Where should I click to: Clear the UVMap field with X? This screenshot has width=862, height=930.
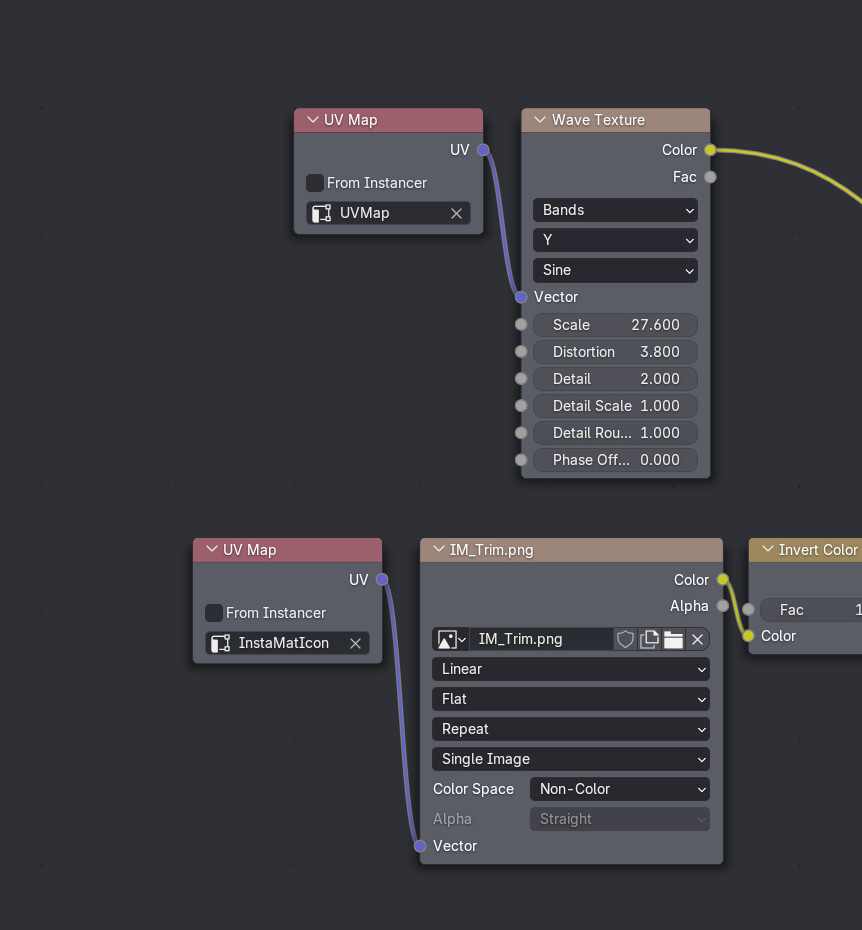pyautogui.click(x=457, y=213)
